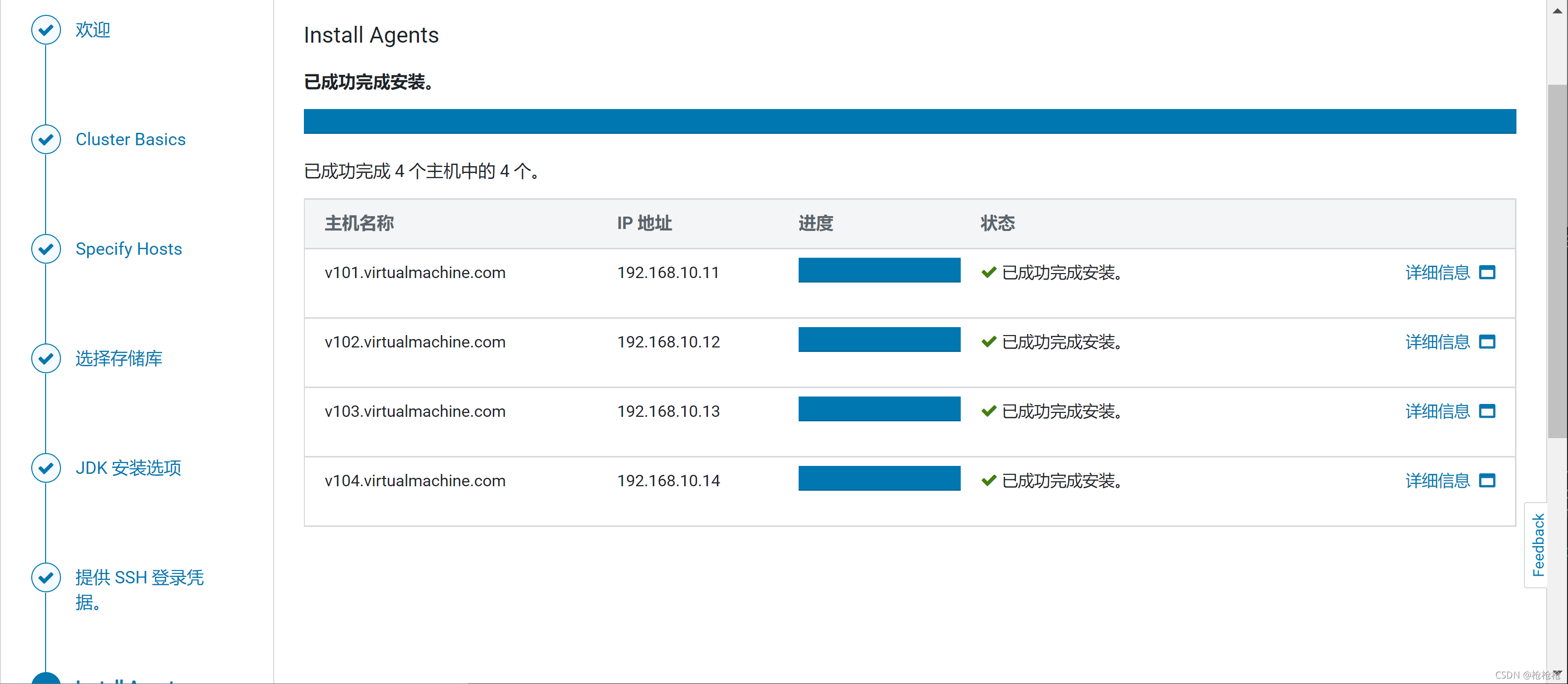Click the progress bar for v103 host
This screenshot has height=684, width=1568.
(879, 409)
